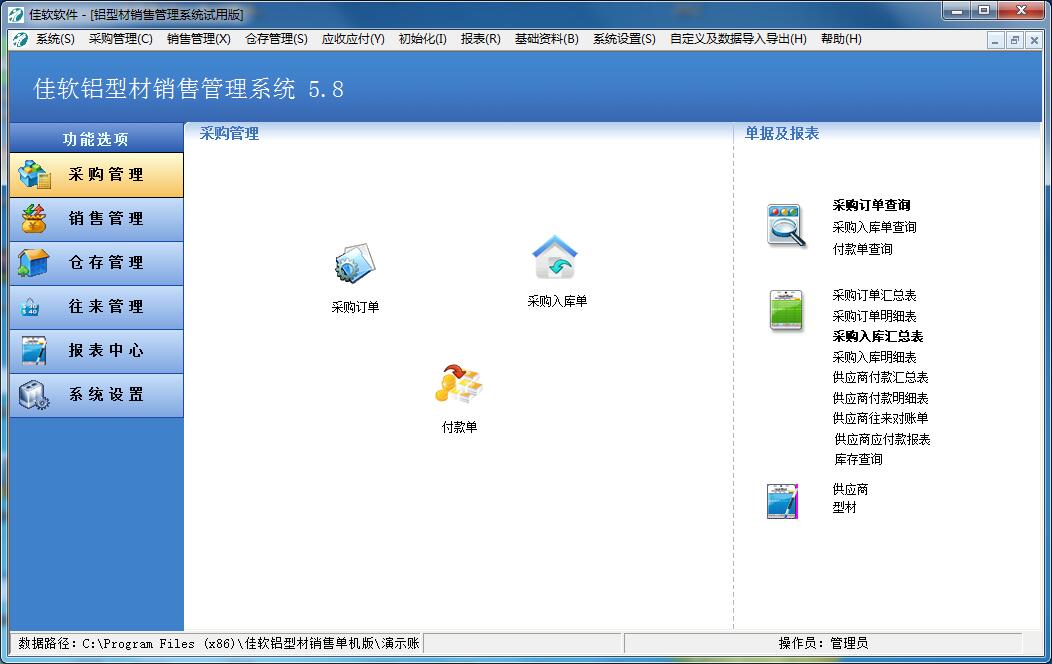This screenshot has width=1052, height=664.
Task: Open the 采购入库汇总表 report
Action: (x=878, y=336)
